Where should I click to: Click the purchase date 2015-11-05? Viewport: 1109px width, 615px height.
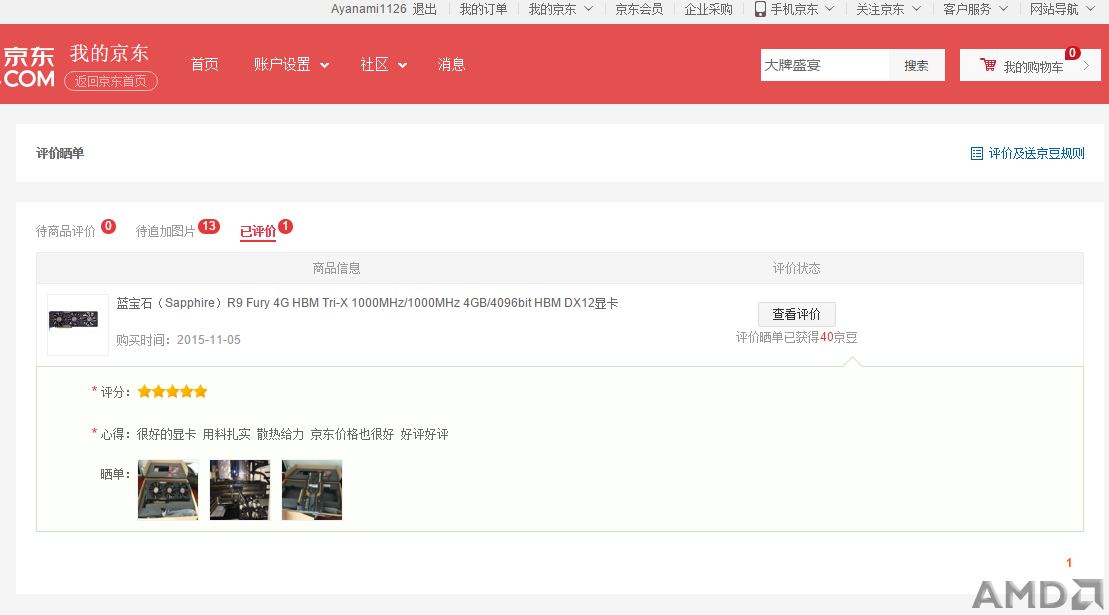point(209,340)
